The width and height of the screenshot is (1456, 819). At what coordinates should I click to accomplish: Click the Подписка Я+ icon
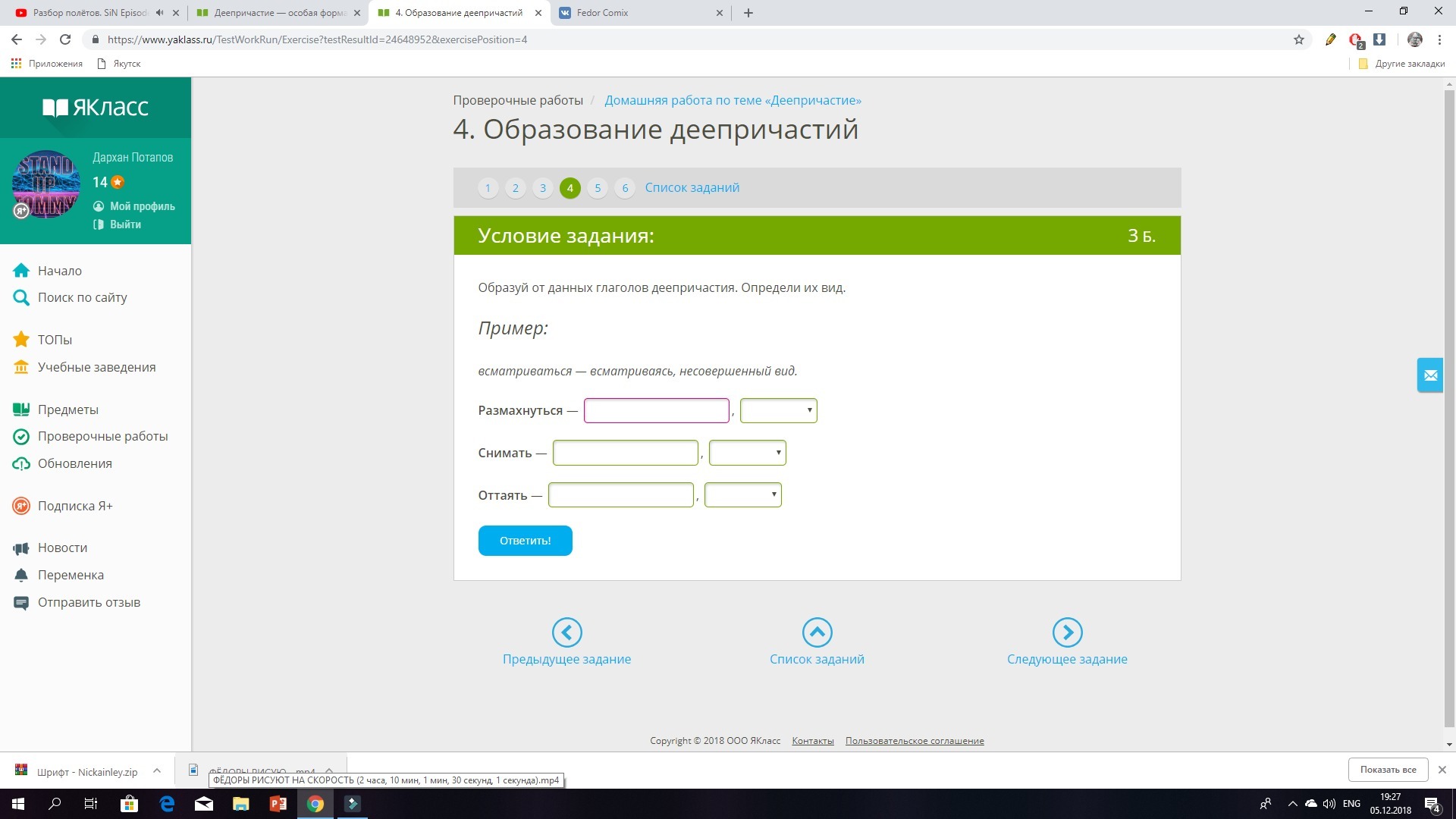pos(21,506)
